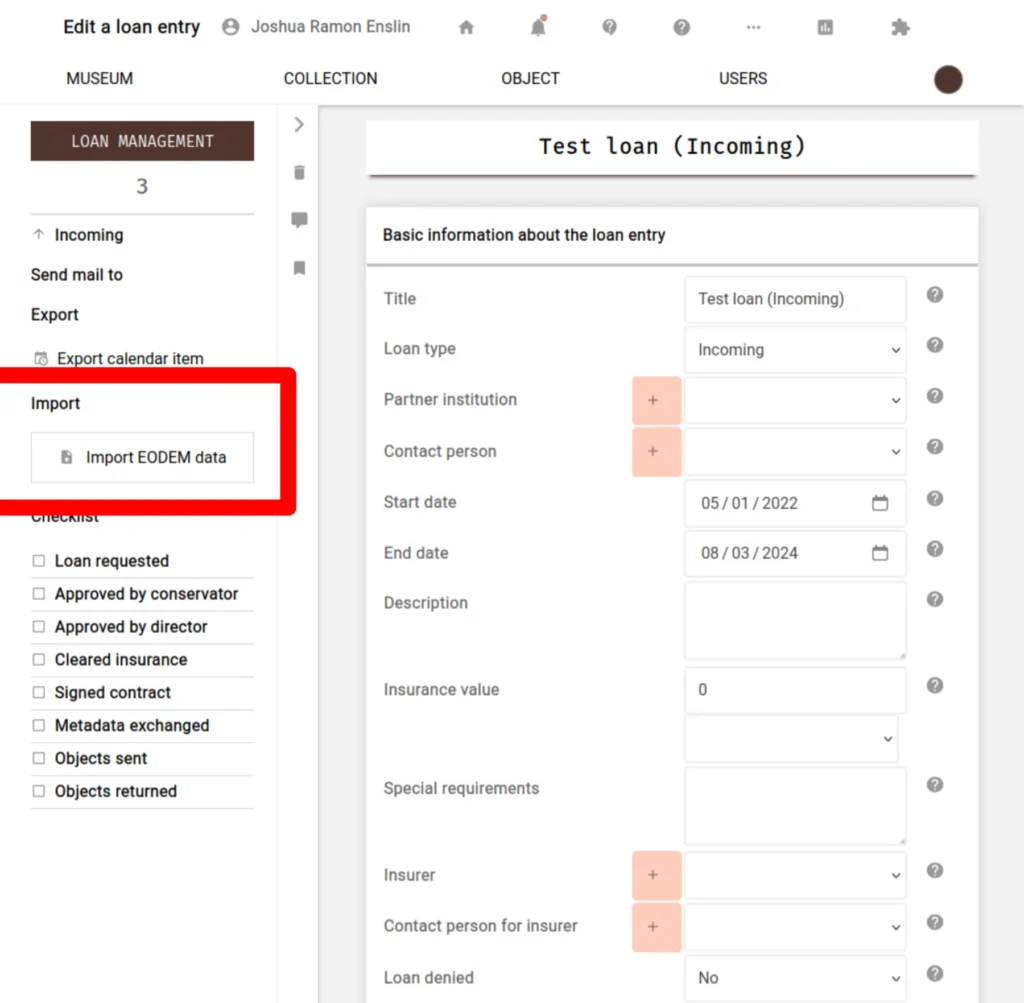
Task: Open comments speech bubble icon in side strip
Action: [299, 219]
